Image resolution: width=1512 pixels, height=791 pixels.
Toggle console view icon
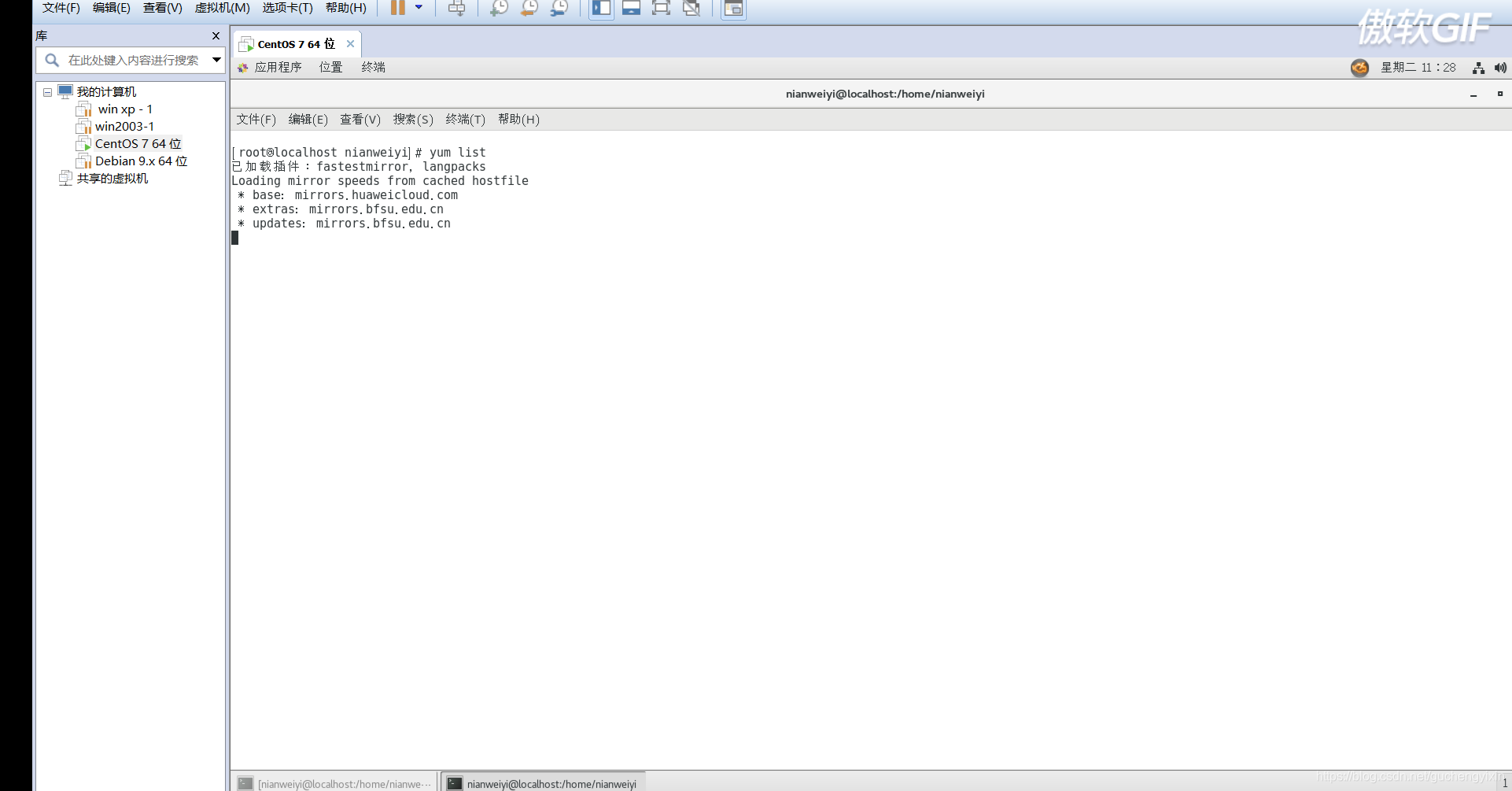733,8
